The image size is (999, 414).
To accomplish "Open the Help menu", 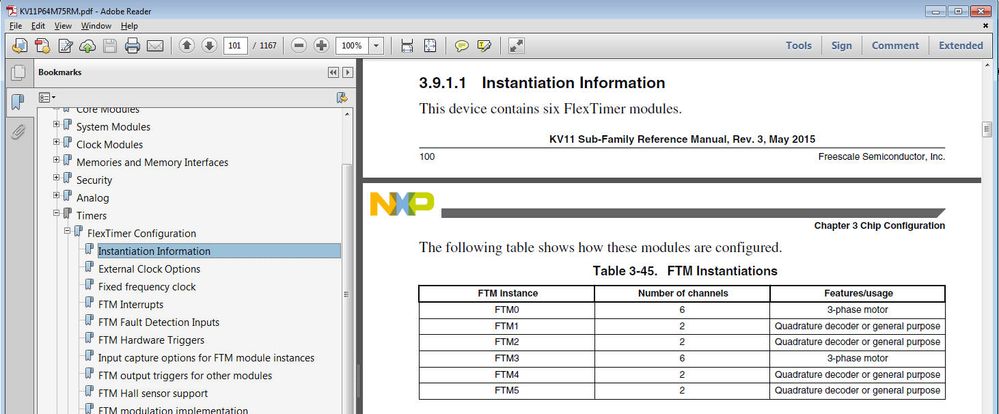I will point(129,26).
